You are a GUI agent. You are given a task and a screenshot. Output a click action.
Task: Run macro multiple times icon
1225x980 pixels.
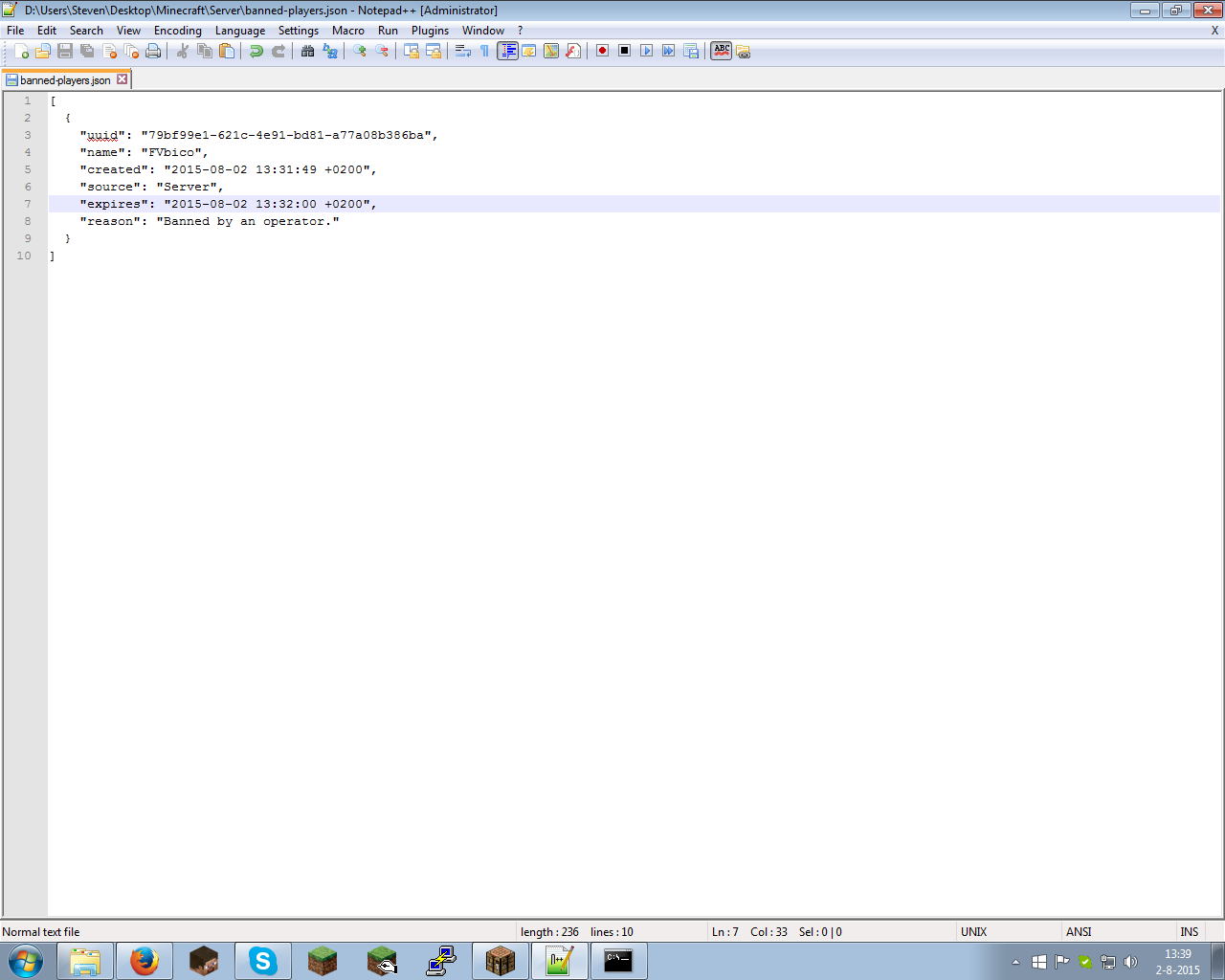tap(668, 51)
